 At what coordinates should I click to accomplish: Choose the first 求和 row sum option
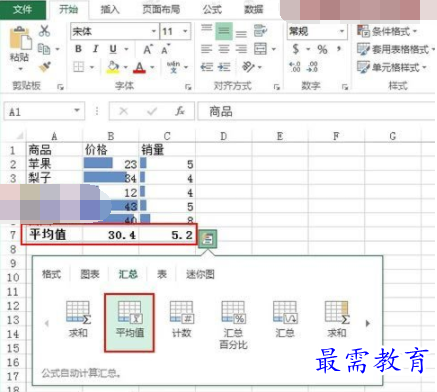tap(78, 319)
